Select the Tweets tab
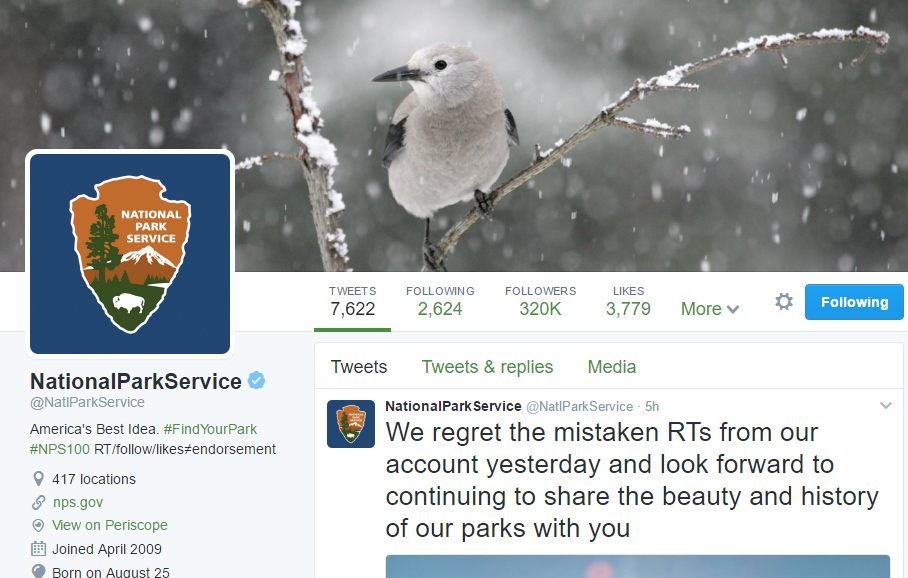 359,367
